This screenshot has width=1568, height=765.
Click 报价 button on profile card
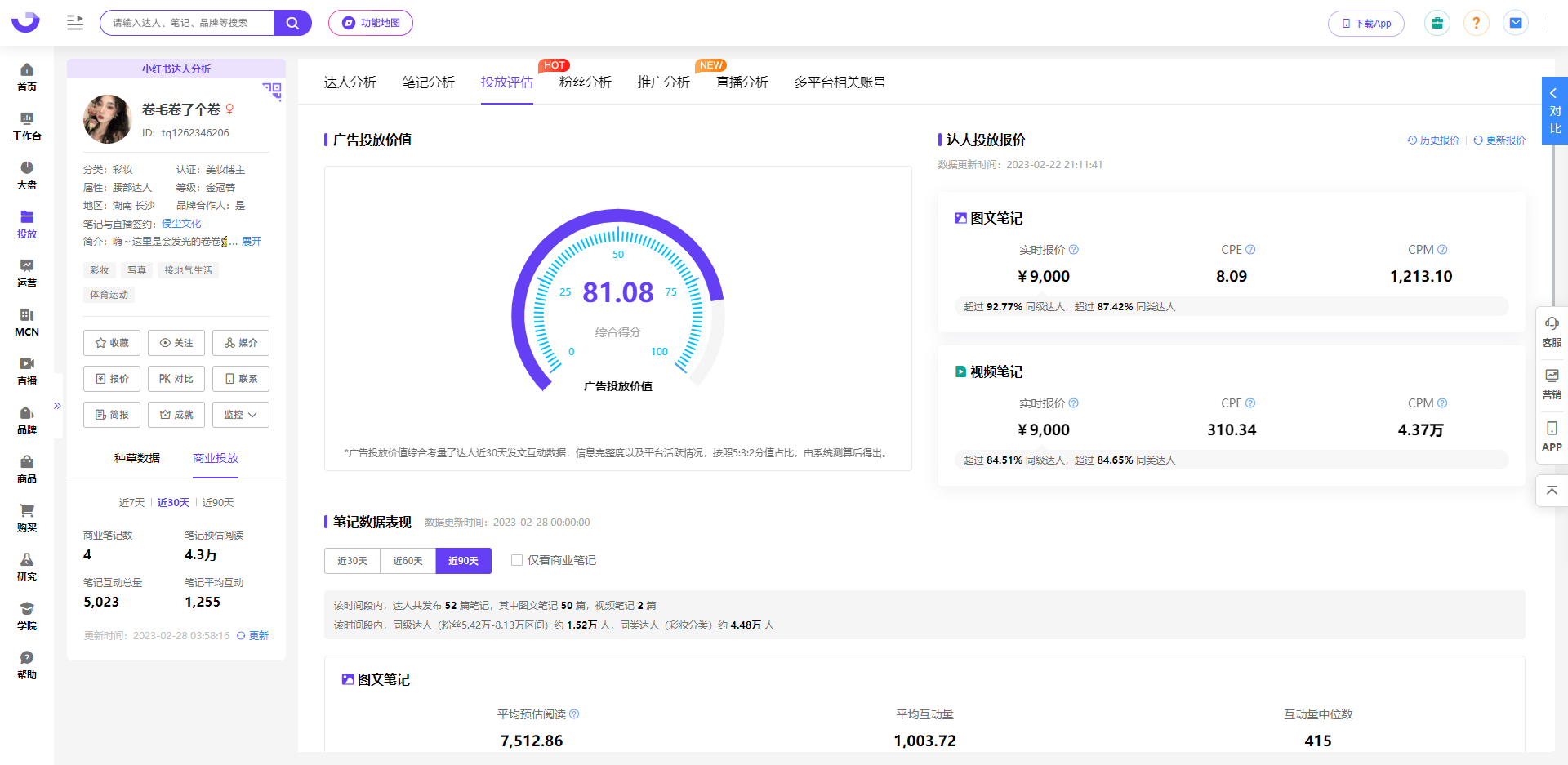(x=112, y=379)
